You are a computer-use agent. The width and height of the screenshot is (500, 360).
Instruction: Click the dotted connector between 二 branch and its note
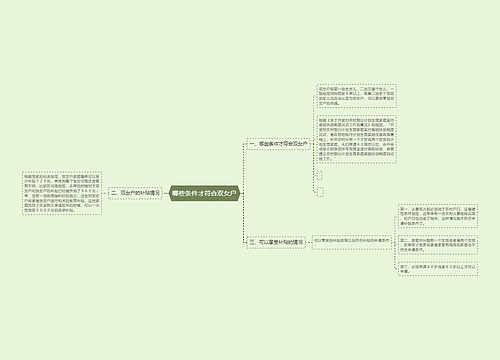(x=105, y=193)
